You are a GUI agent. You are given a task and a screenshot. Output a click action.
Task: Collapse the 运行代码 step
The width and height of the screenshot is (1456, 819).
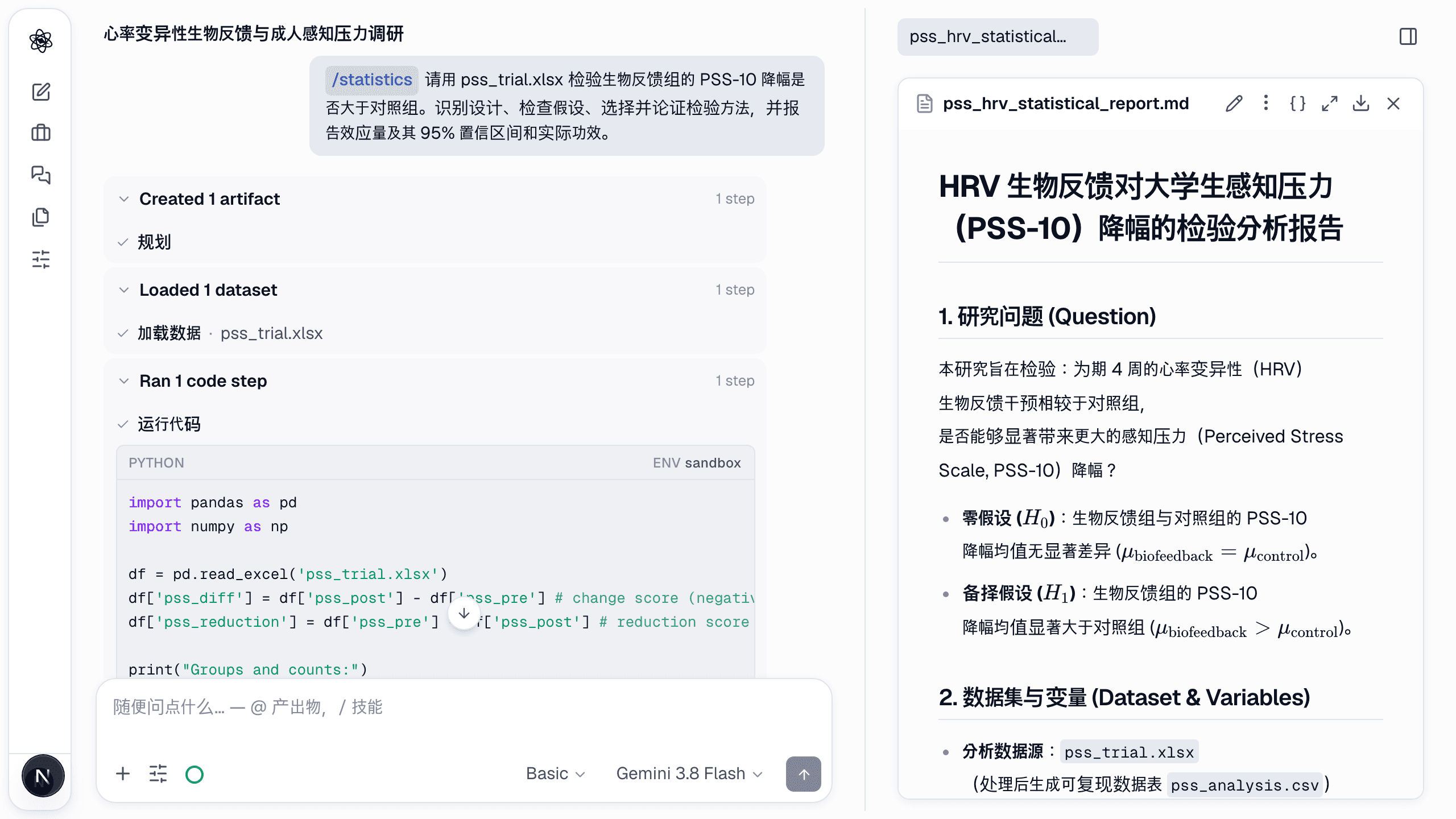(435, 424)
